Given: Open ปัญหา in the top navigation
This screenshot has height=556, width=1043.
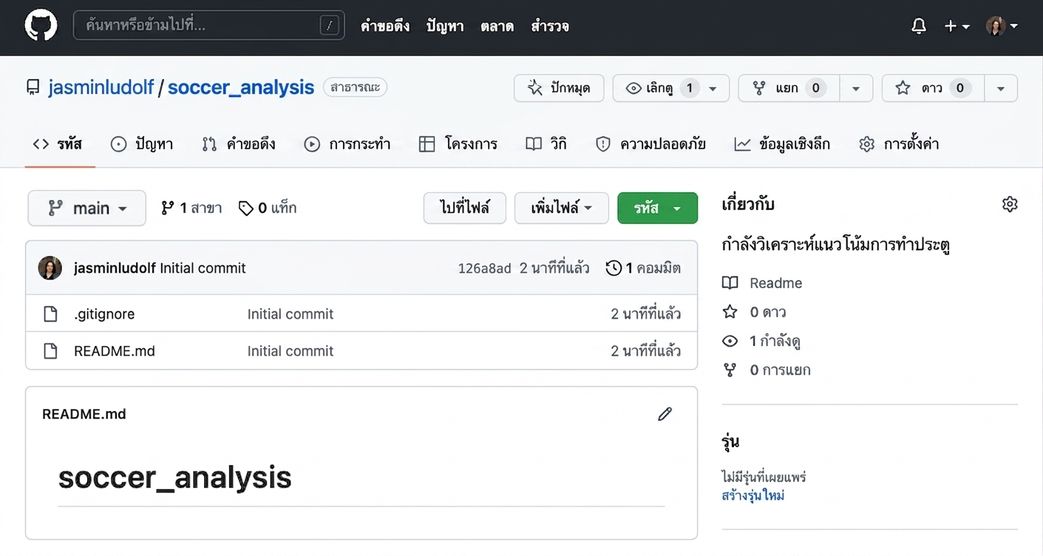Looking at the screenshot, I should (x=445, y=26).
